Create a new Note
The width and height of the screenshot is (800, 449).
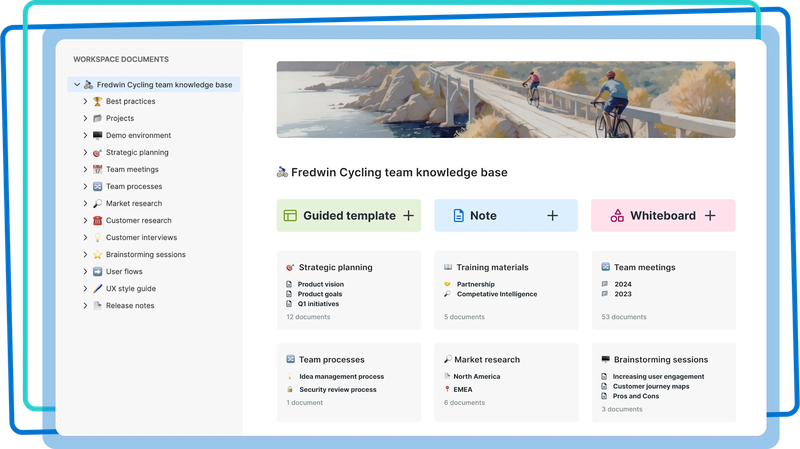[x=506, y=215]
